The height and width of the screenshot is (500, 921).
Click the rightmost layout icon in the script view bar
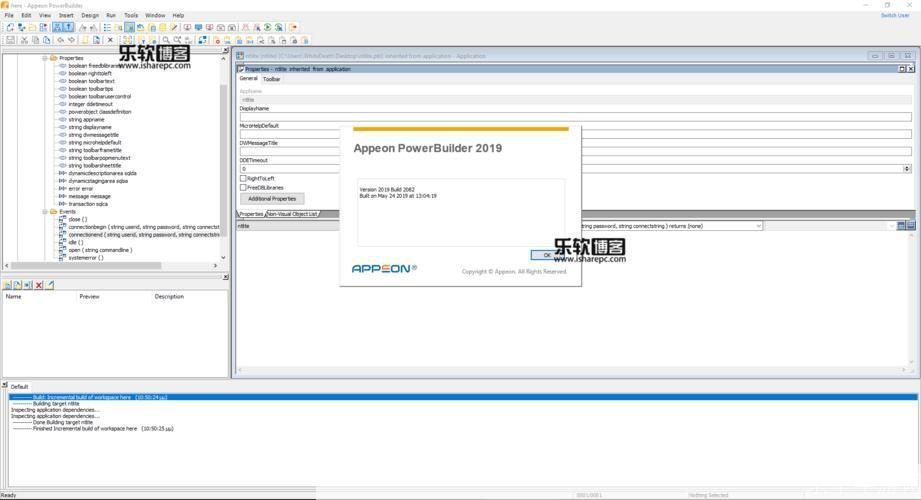(x=911, y=226)
